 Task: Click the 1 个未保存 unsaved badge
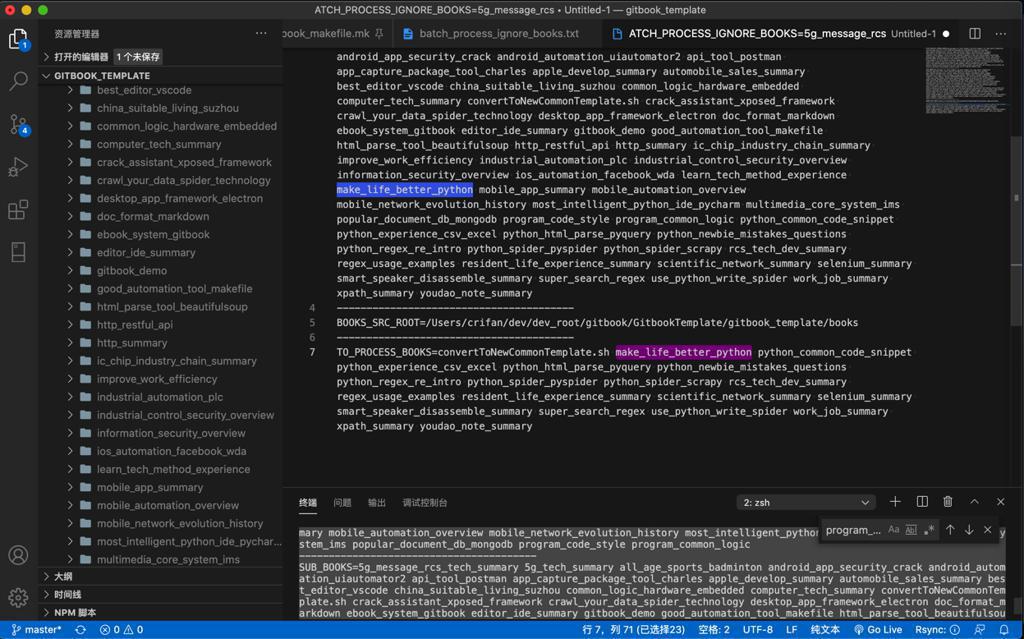coord(138,57)
